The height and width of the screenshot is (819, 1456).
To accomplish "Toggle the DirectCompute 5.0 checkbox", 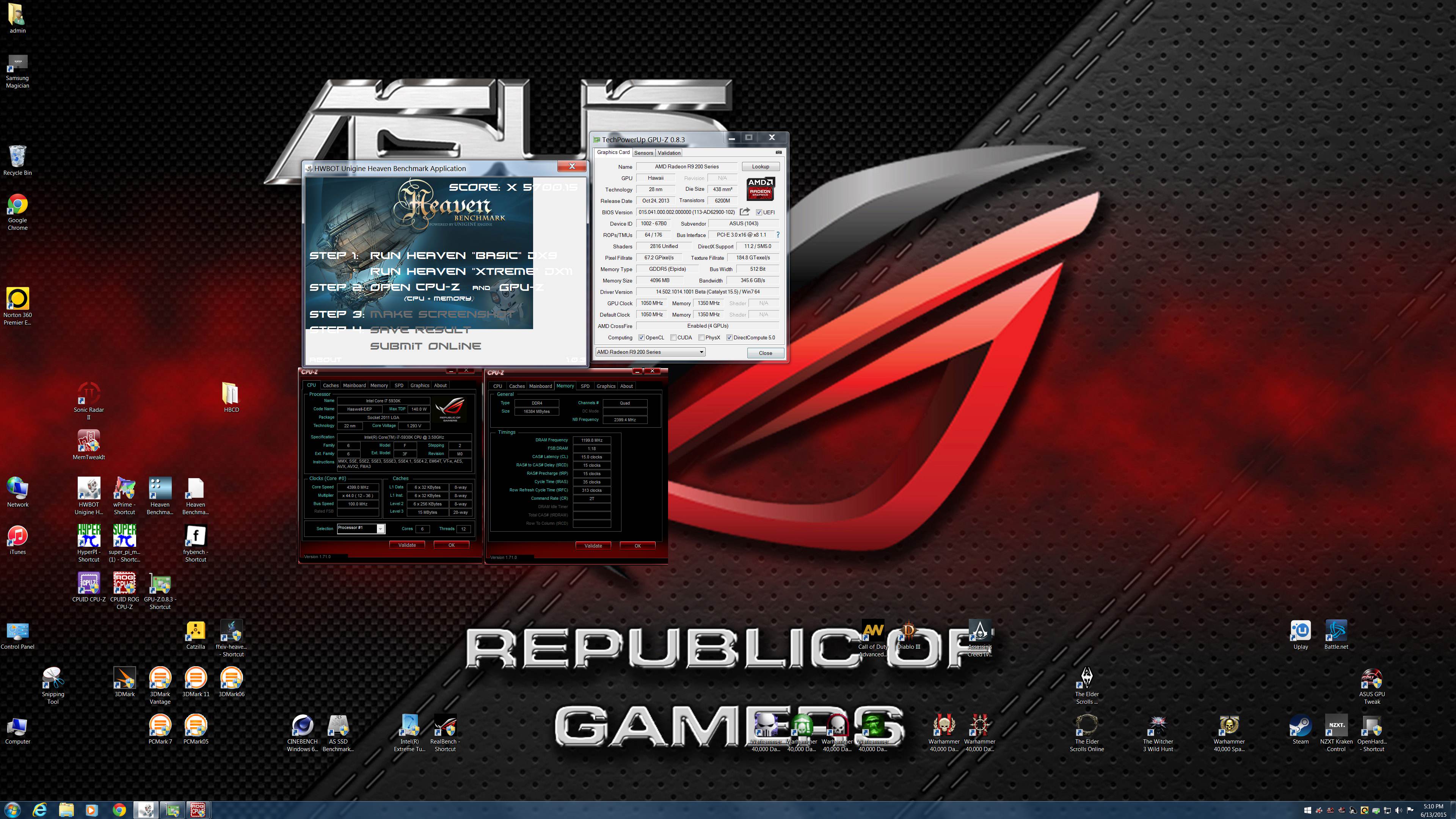I will click(x=729, y=337).
